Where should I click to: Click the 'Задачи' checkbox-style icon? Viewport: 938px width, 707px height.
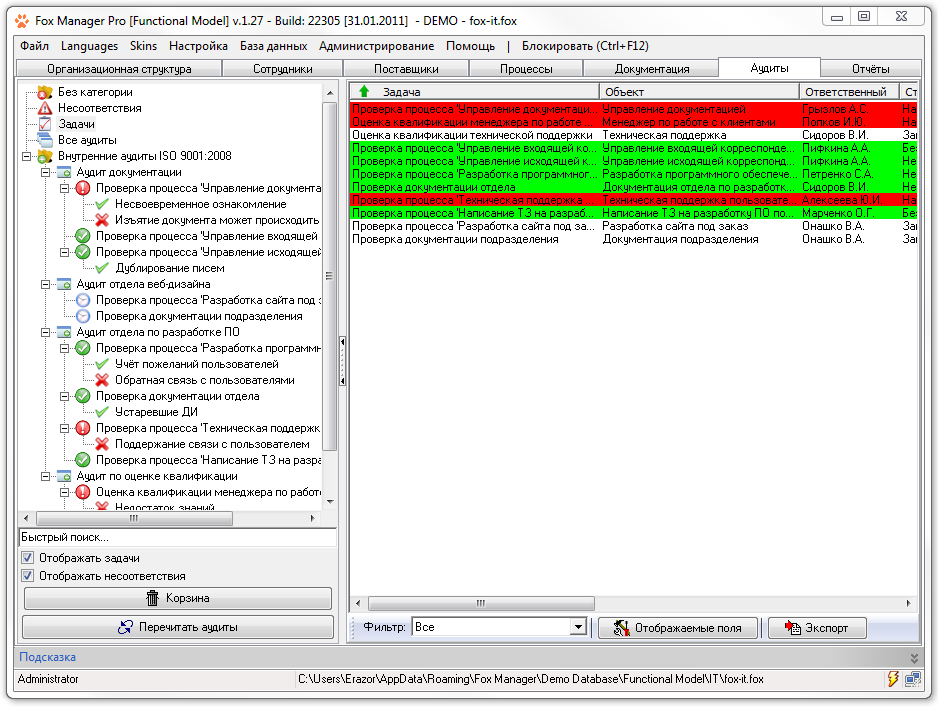click(45, 124)
